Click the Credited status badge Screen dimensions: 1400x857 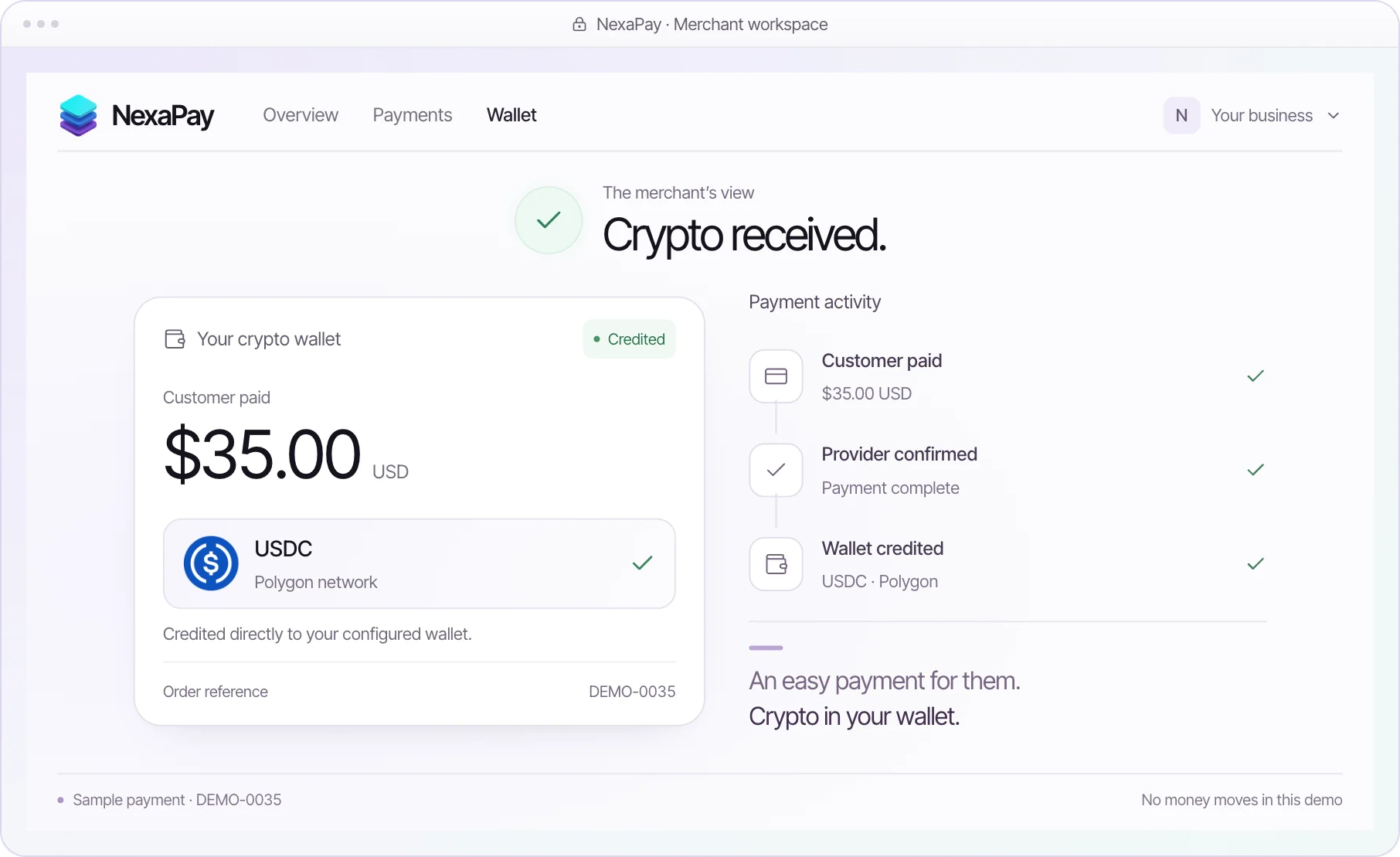(x=629, y=339)
